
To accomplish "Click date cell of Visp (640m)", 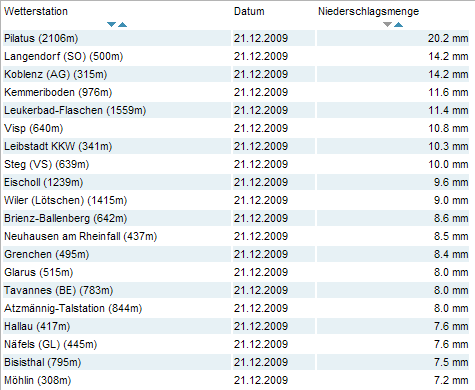I will coord(261,128).
